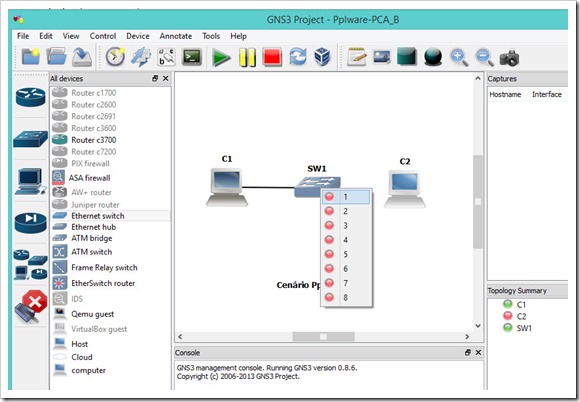The width and height of the screenshot is (580, 402).
Task: Click the C1 computer on canvas
Action: 227,187
